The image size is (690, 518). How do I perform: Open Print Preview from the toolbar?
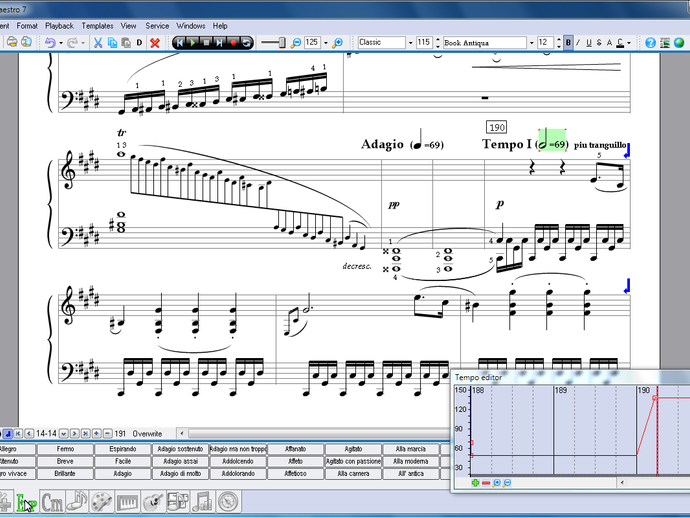26,42
